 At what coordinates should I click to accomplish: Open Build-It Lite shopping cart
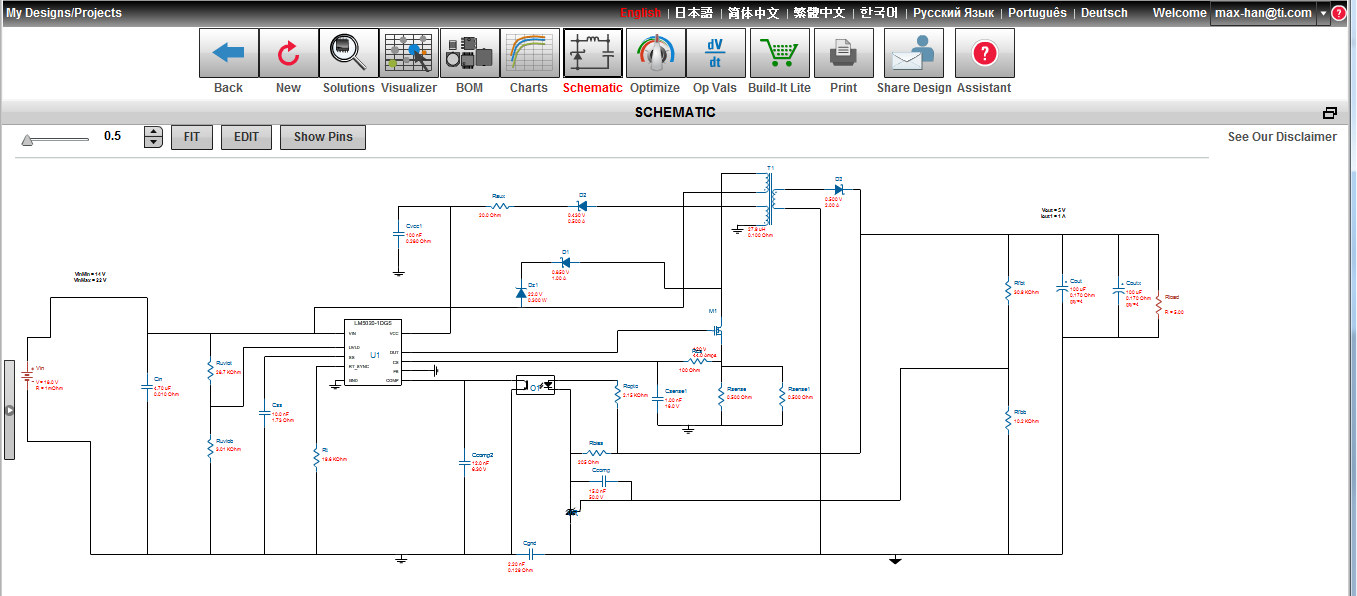tap(780, 53)
